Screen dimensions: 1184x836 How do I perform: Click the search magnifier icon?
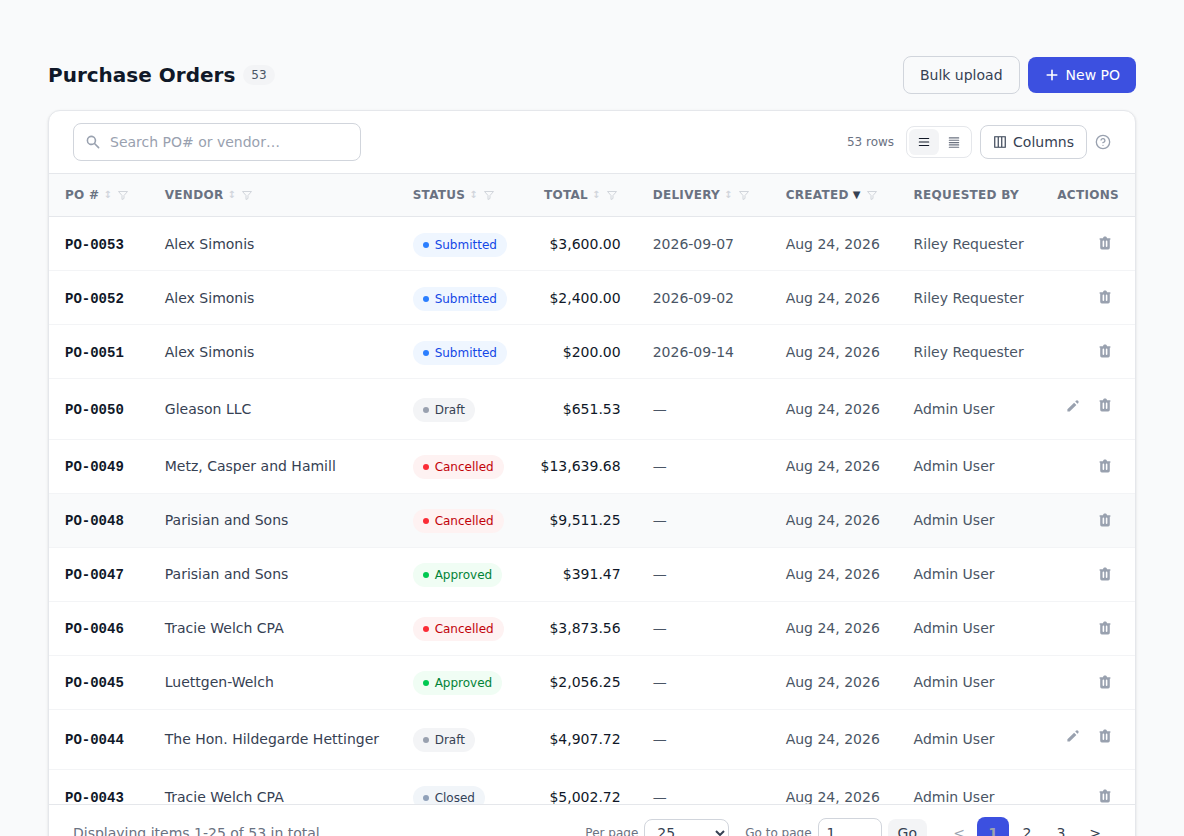point(93,142)
